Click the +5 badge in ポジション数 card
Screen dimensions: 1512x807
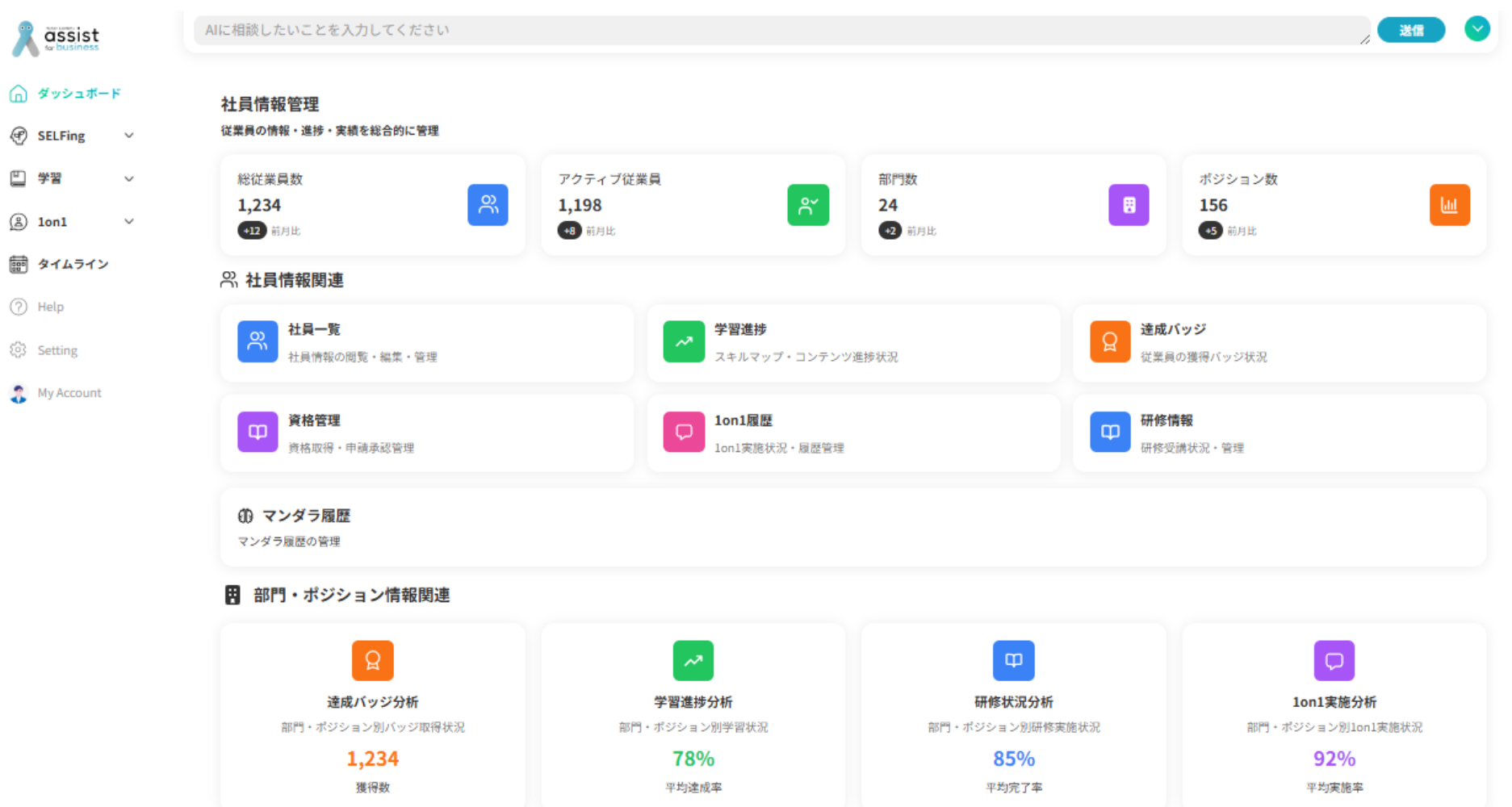pos(1210,231)
